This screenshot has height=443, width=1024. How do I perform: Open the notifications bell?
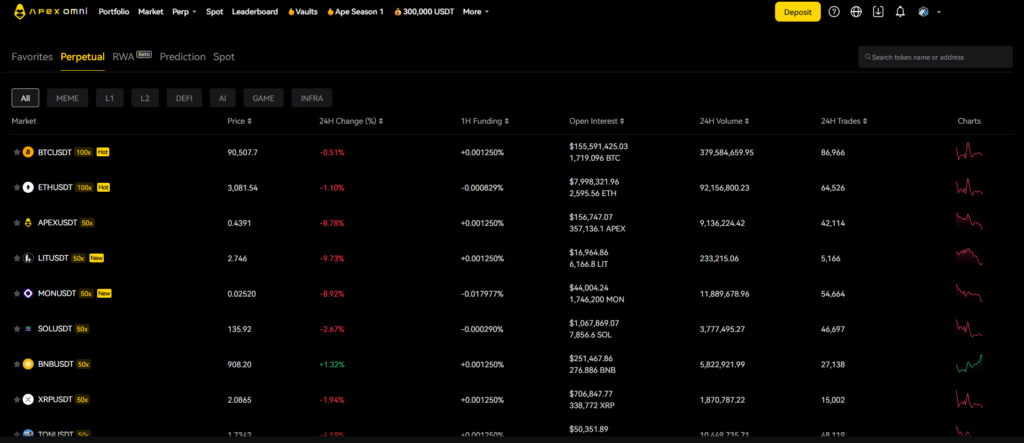click(x=900, y=12)
